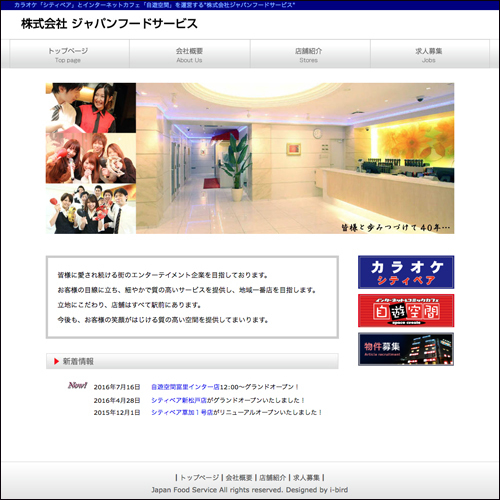Click the 株式会社 ジャパンフードサービス site title
Viewport: 500px width, 500px height.
pyautogui.click(x=109, y=24)
